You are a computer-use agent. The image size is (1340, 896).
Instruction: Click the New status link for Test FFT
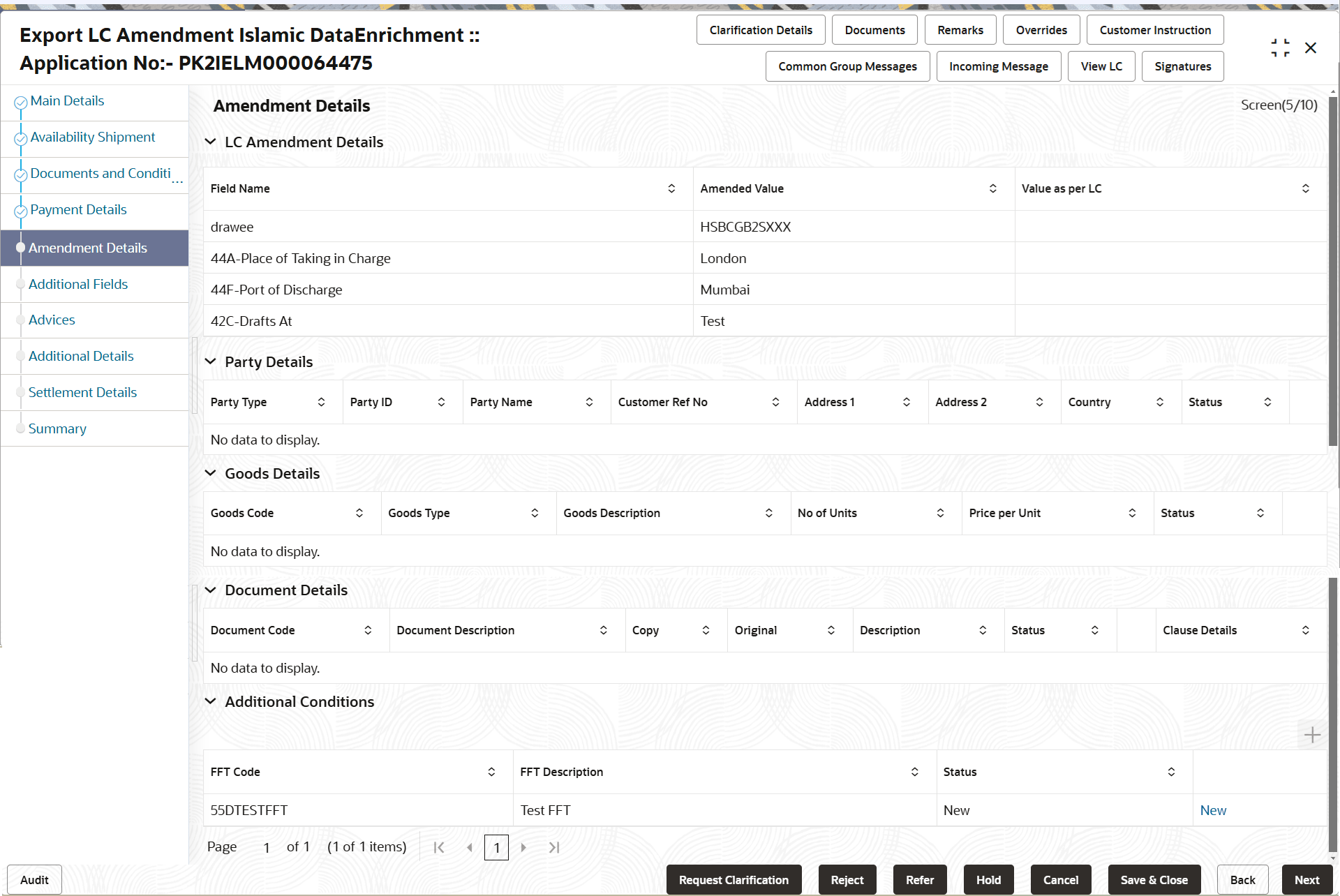[1213, 809]
